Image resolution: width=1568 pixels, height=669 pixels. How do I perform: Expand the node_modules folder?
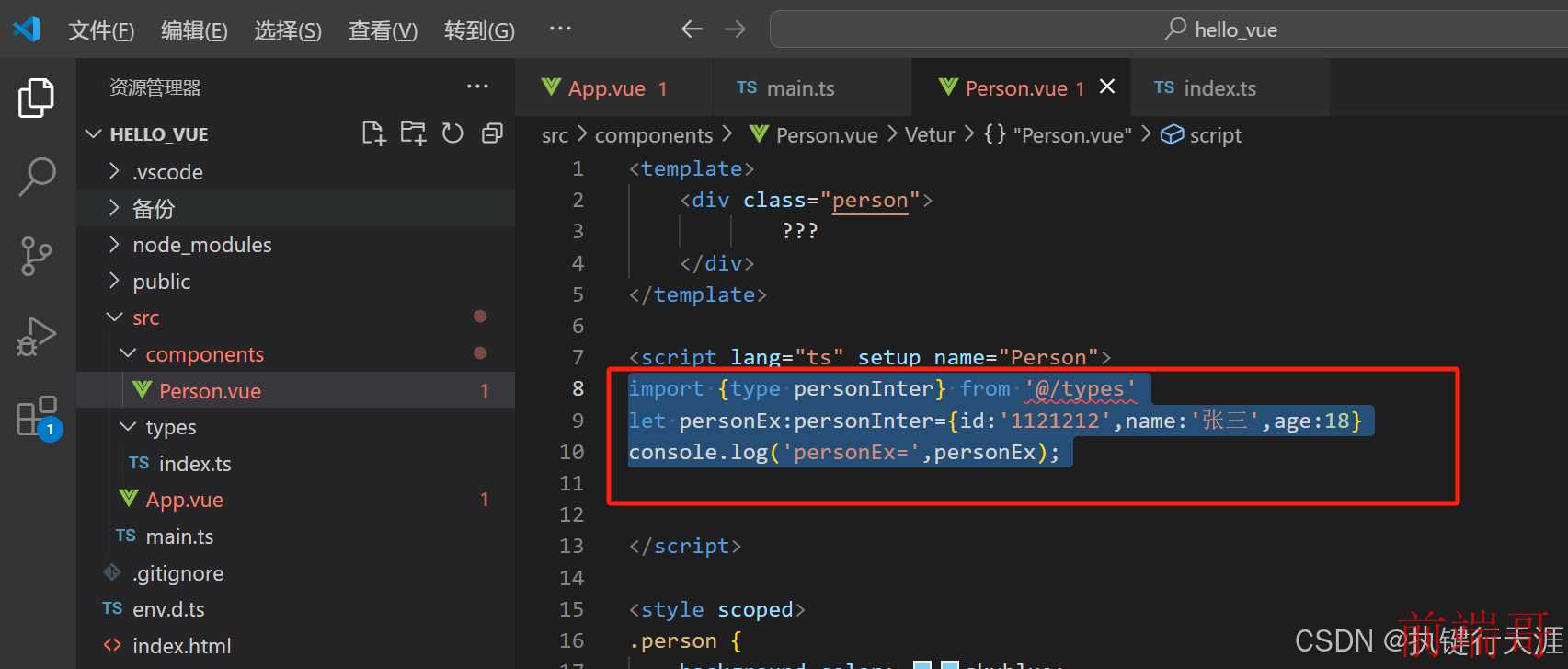[295, 245]
